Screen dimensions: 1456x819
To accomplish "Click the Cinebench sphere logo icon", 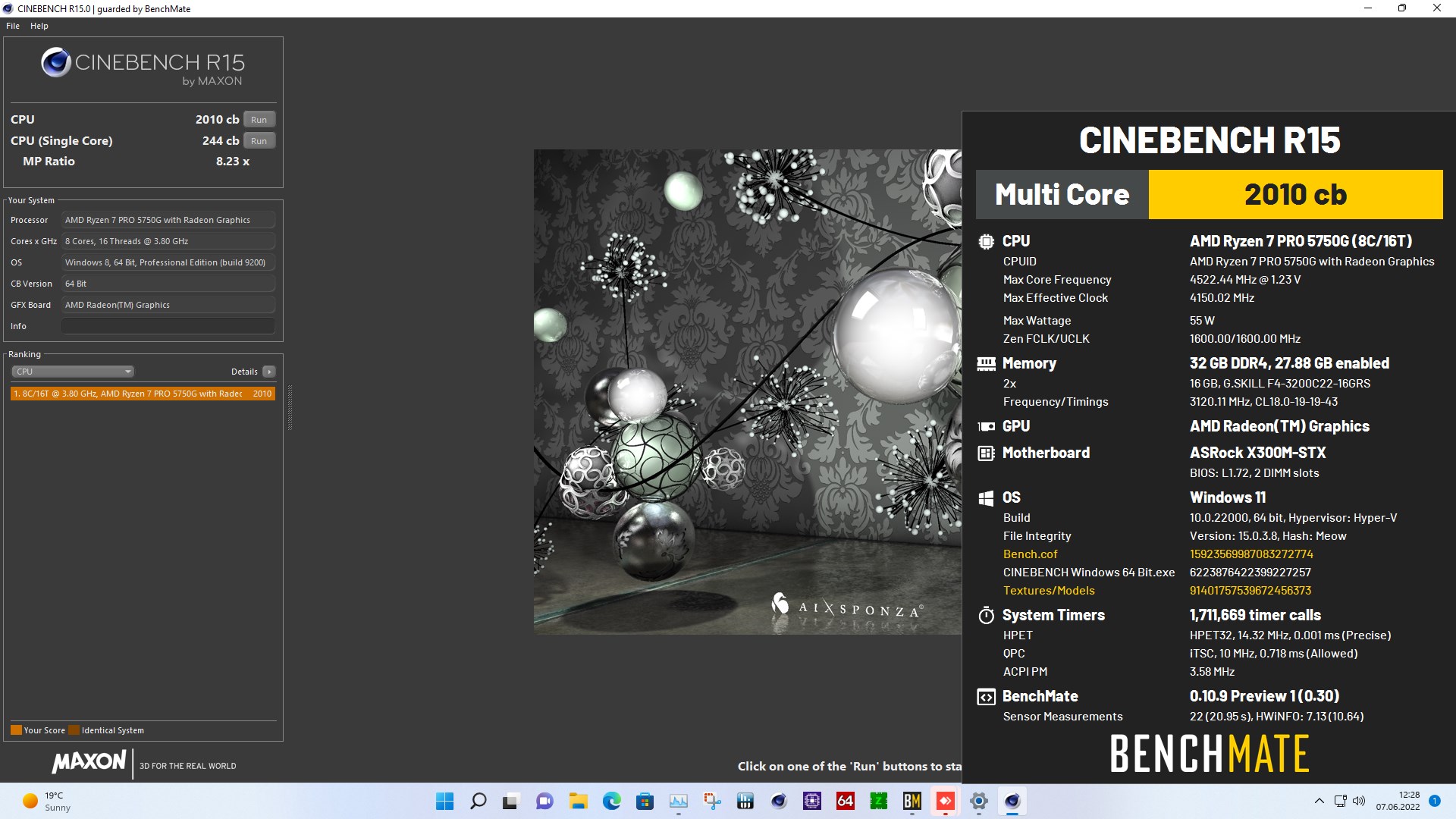I will tap(56, 62).
